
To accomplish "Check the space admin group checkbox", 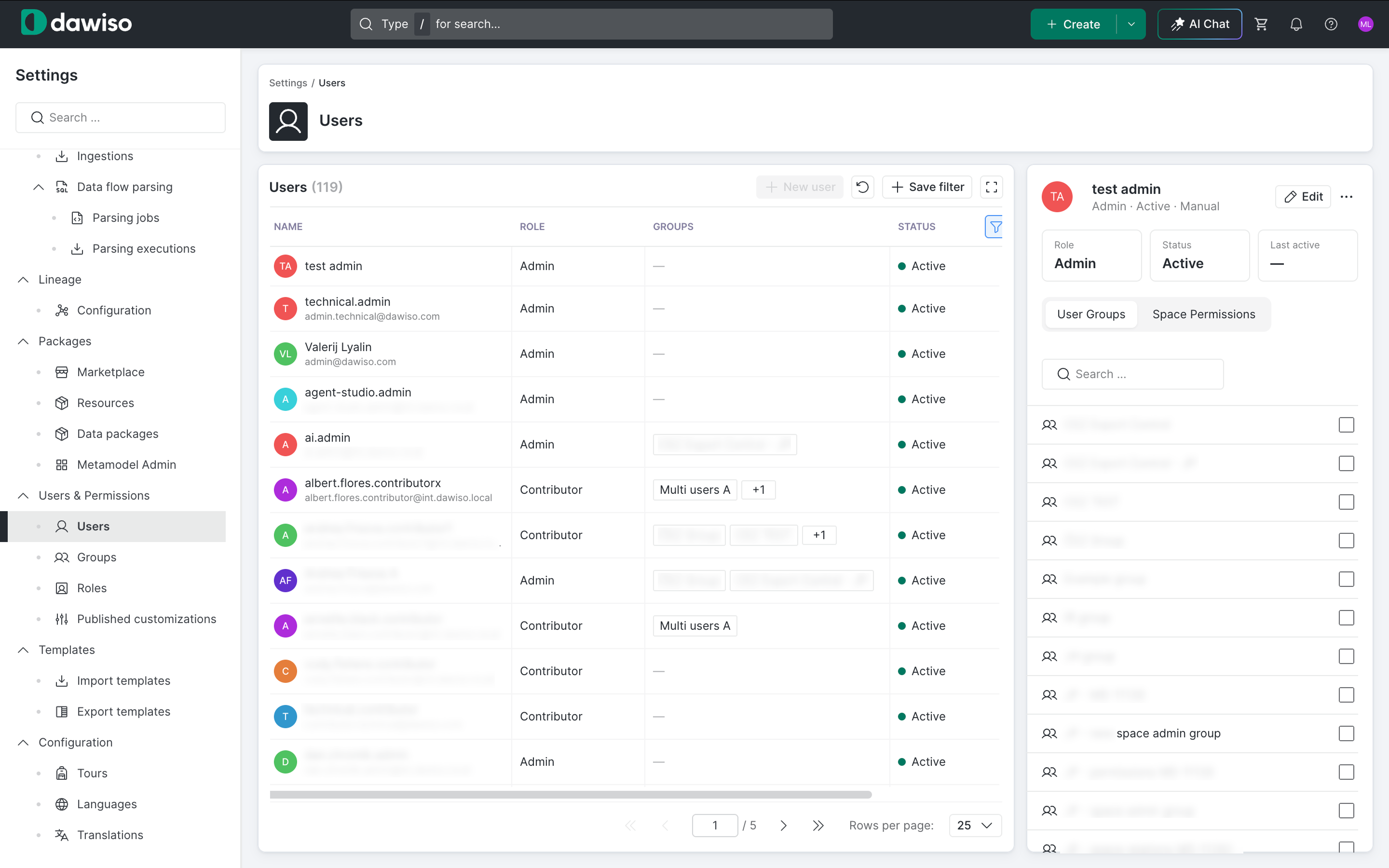I will click(1346, 733).
